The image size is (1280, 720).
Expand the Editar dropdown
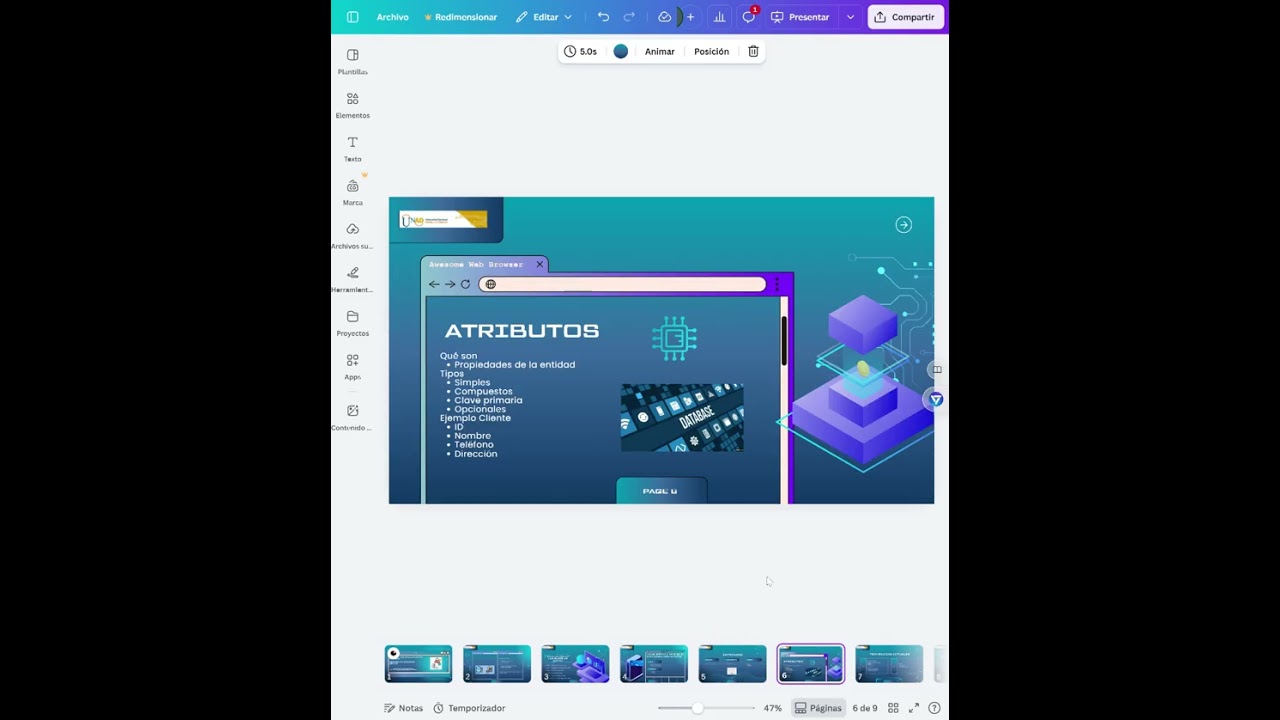point(544,17)
